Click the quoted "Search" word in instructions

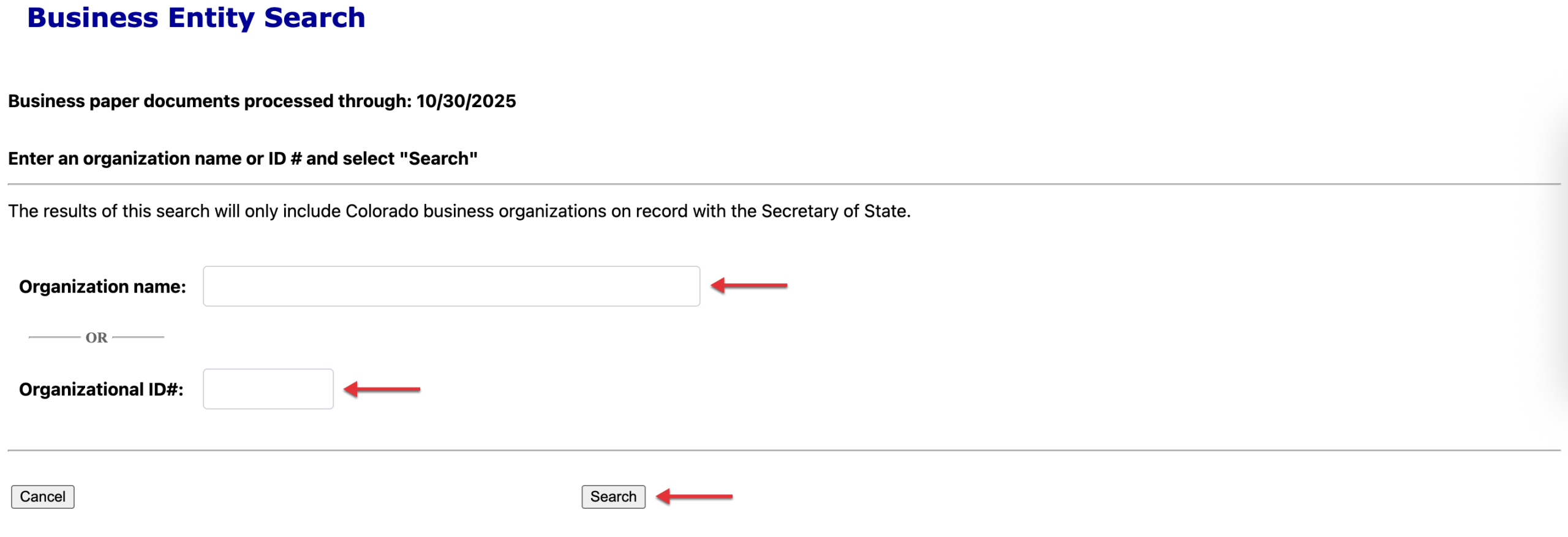point(438,159)
